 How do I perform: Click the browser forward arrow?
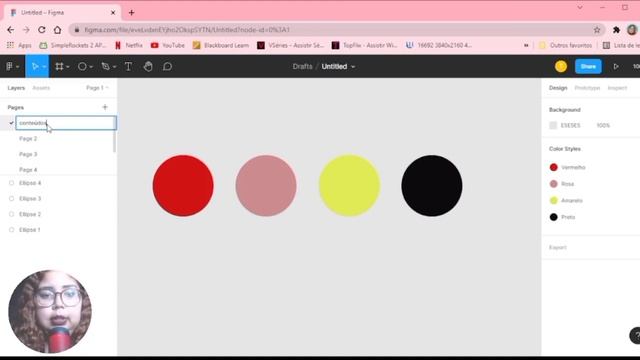coord(26,30)
